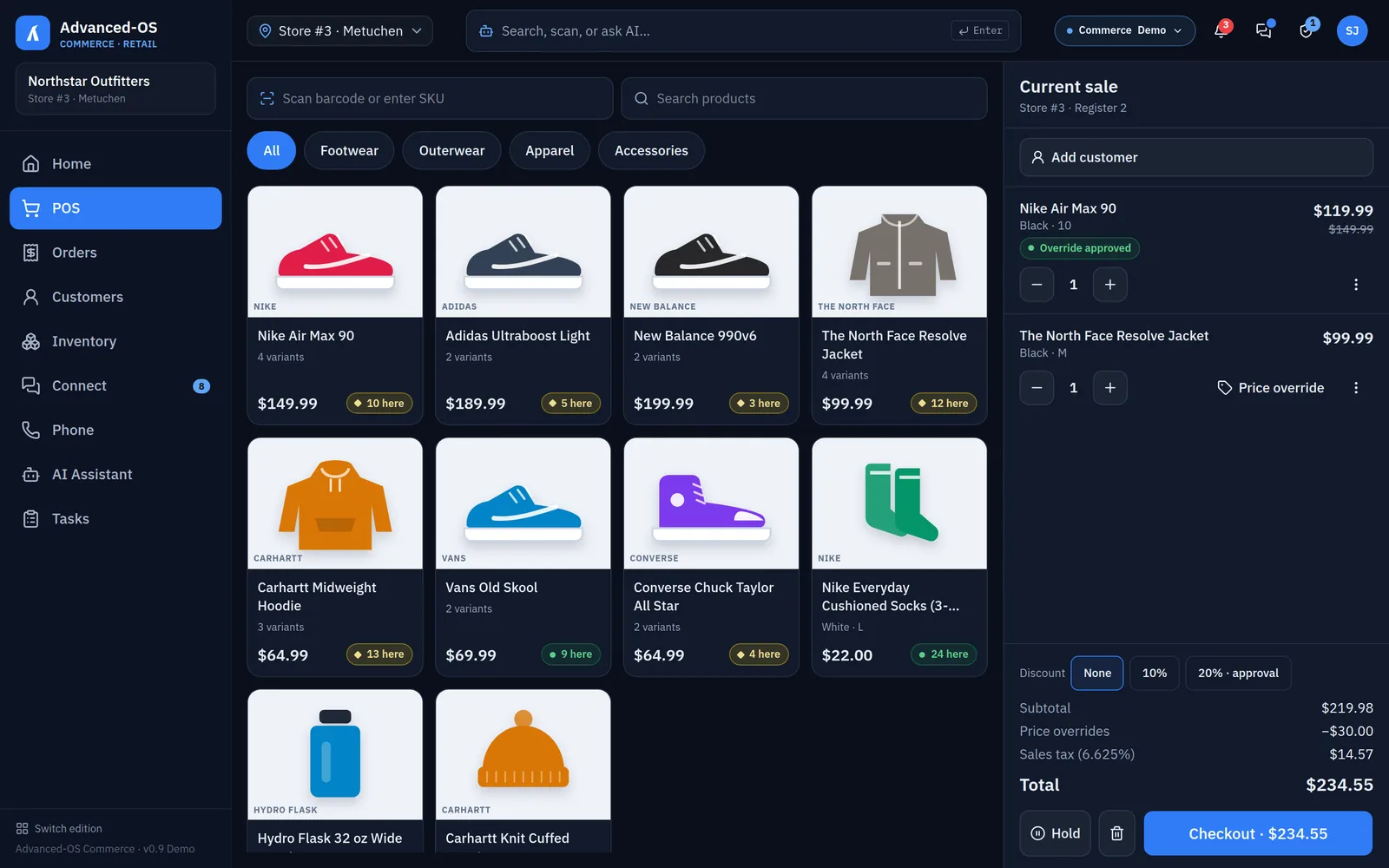1389x868 pixels.
Task: Apply Price override to the jacket
Action: point(1271,388)
